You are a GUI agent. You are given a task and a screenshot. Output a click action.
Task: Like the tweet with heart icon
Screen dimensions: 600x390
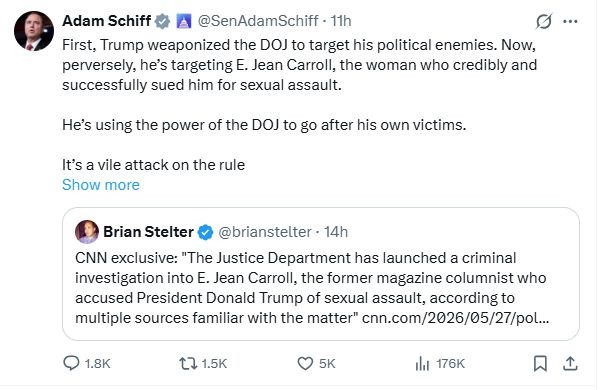[x=305, y=363]
